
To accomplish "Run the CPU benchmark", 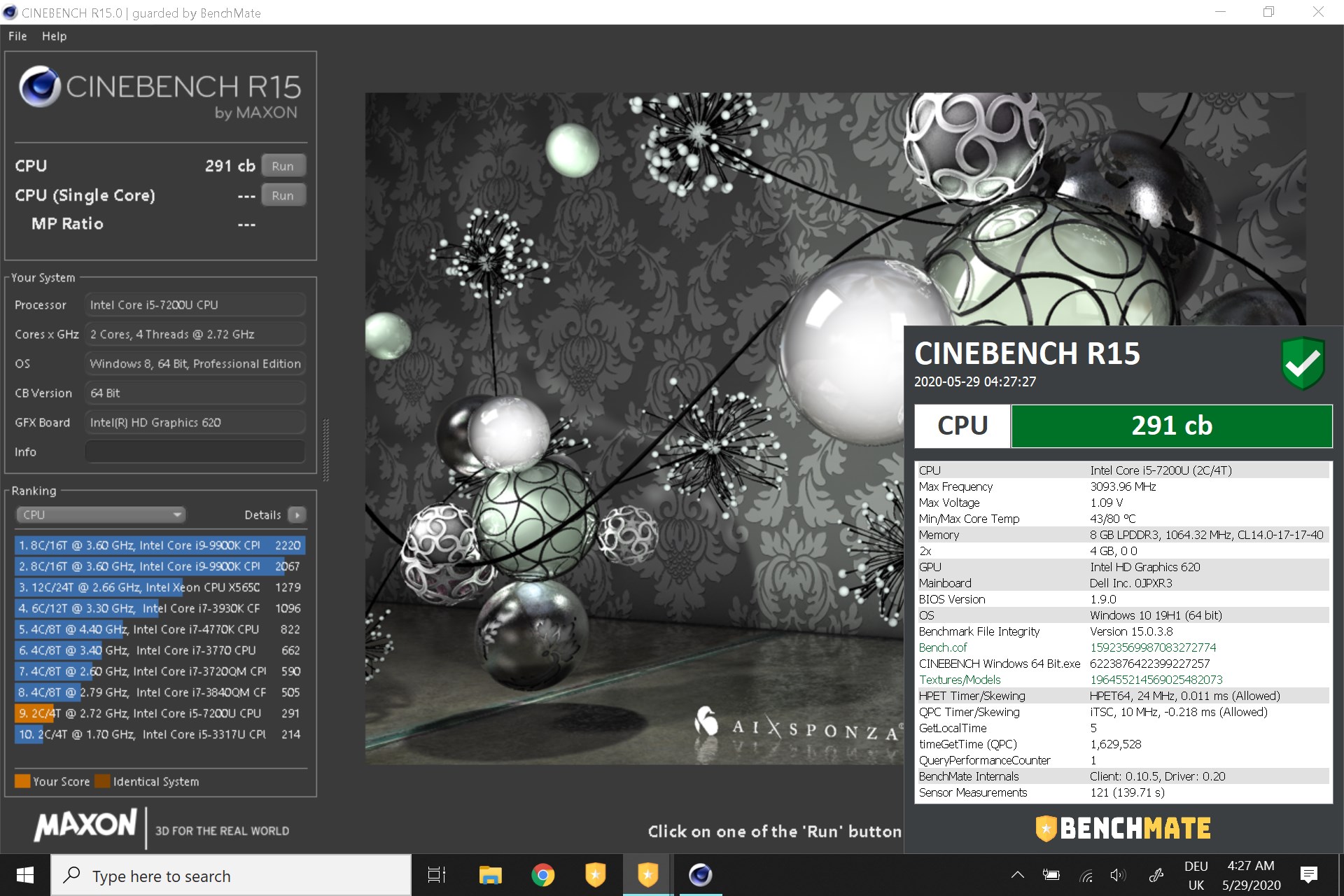I will (283, 166).
